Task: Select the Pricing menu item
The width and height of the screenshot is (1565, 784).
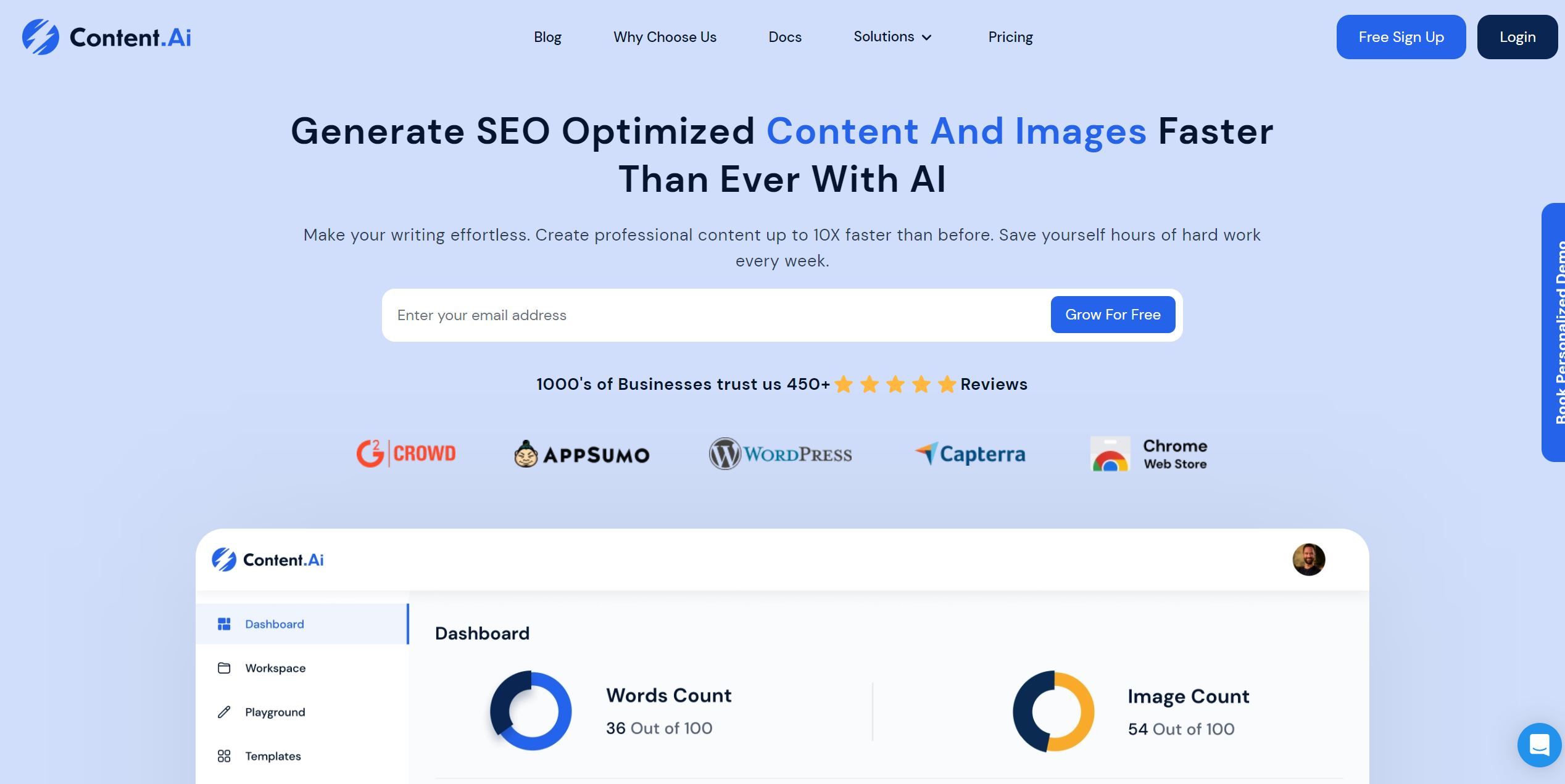Action: [x=1011, y=37]
